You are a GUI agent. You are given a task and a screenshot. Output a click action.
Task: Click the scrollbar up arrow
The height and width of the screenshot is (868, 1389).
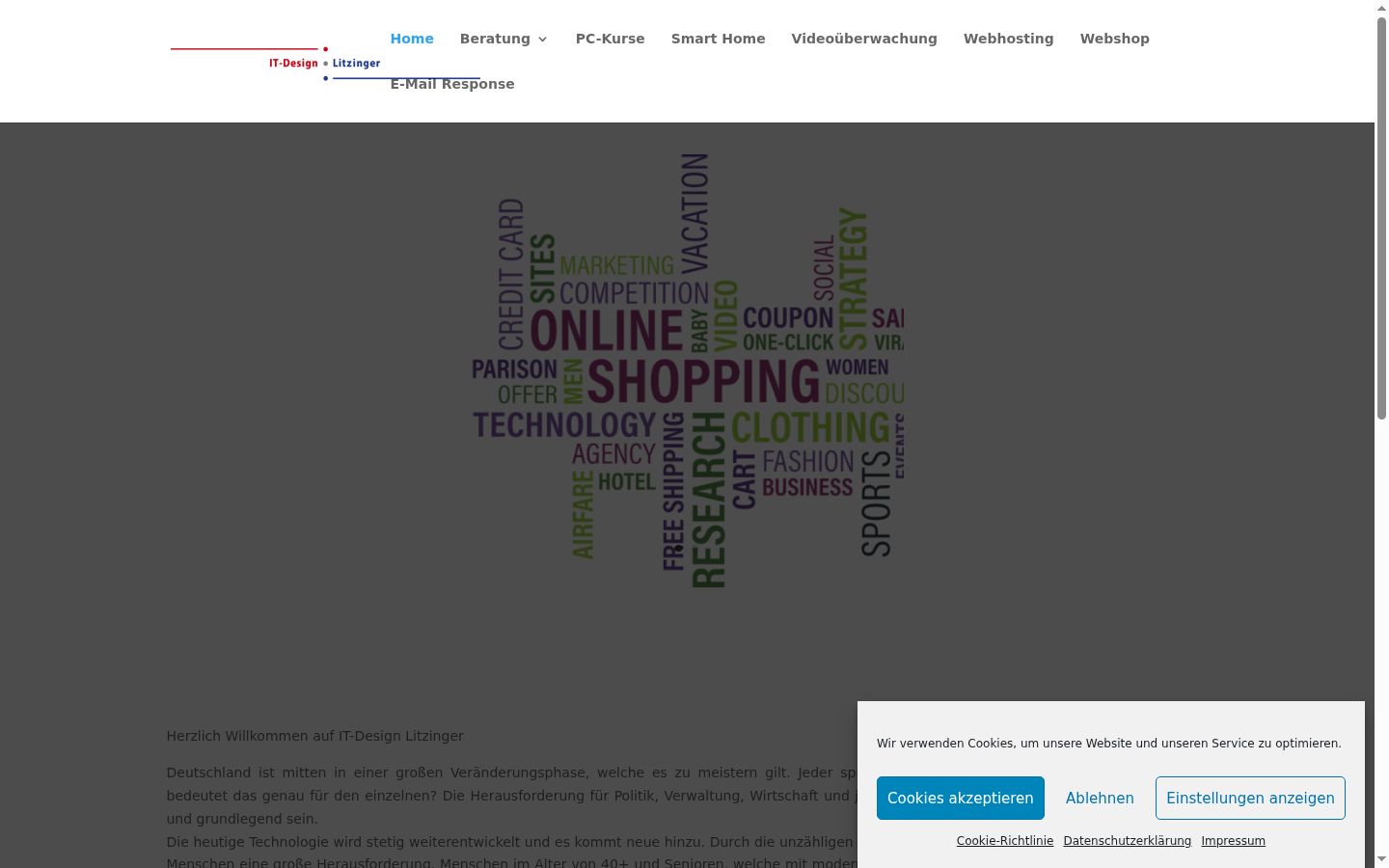1381,7
